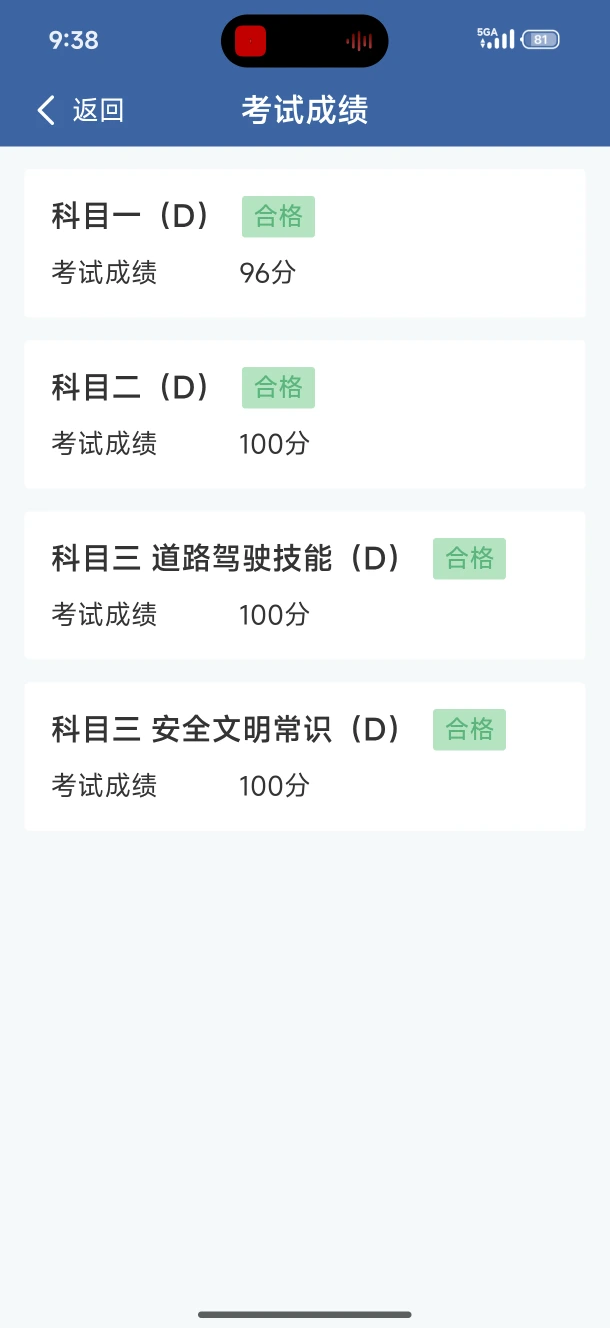Open 科目三 道路驾驶技能（D） result title
Image resolution: width=610 pixels, height=1328 pixels.
point(227,558)
